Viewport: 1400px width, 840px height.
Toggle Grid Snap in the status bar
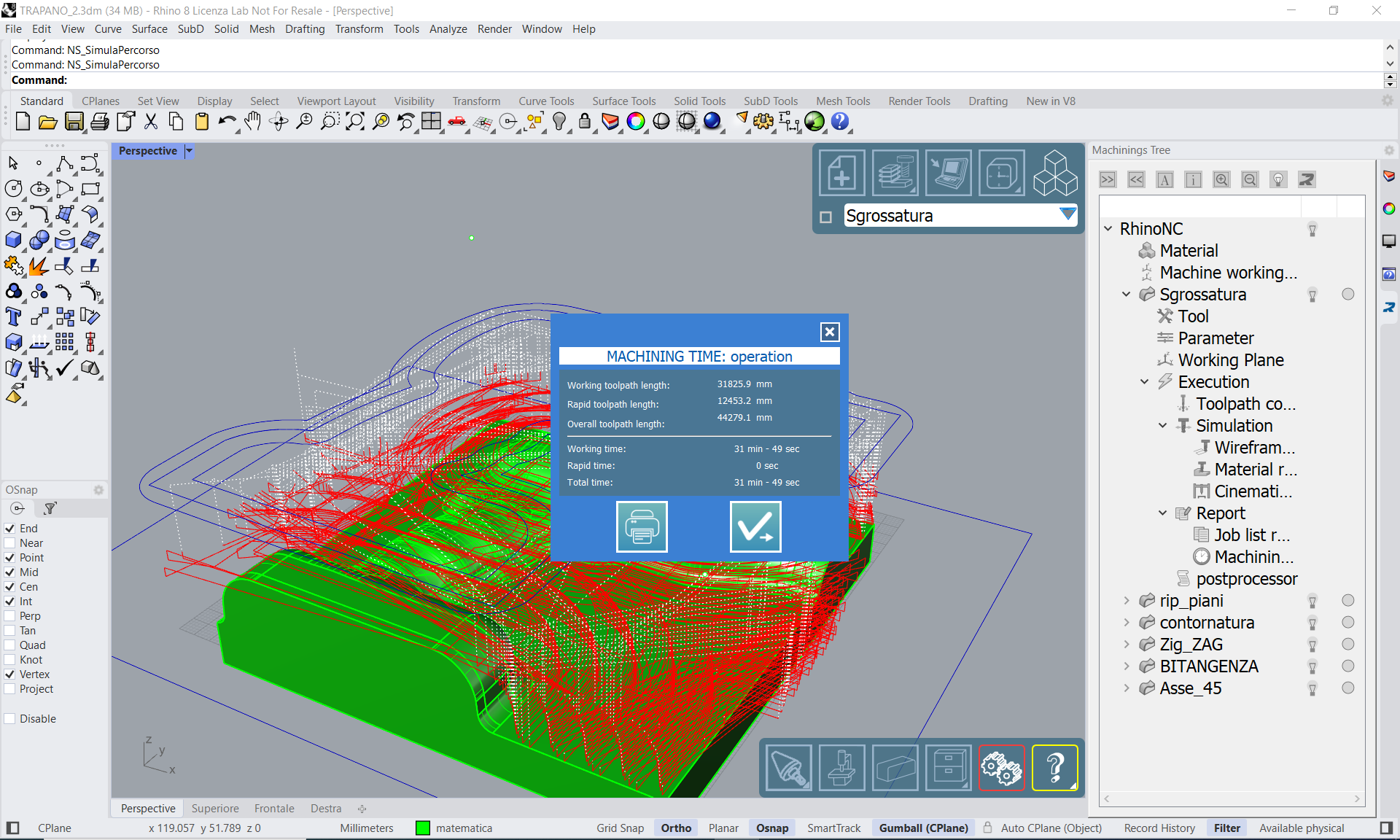click(x=620, y=828)
